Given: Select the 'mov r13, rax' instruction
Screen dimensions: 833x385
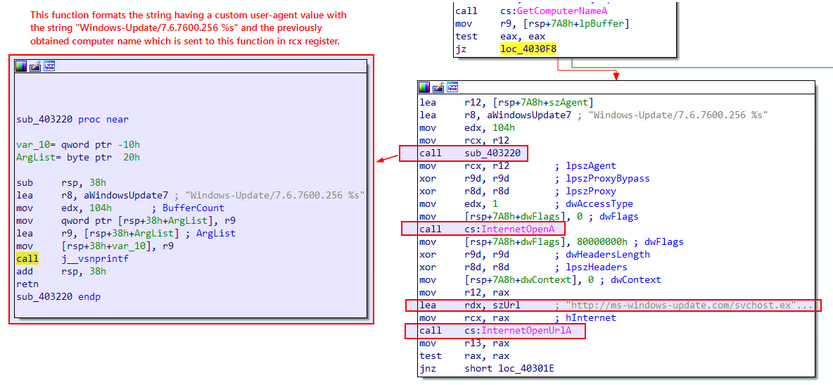Looking at the screenshot, I should tap(464, 344).
